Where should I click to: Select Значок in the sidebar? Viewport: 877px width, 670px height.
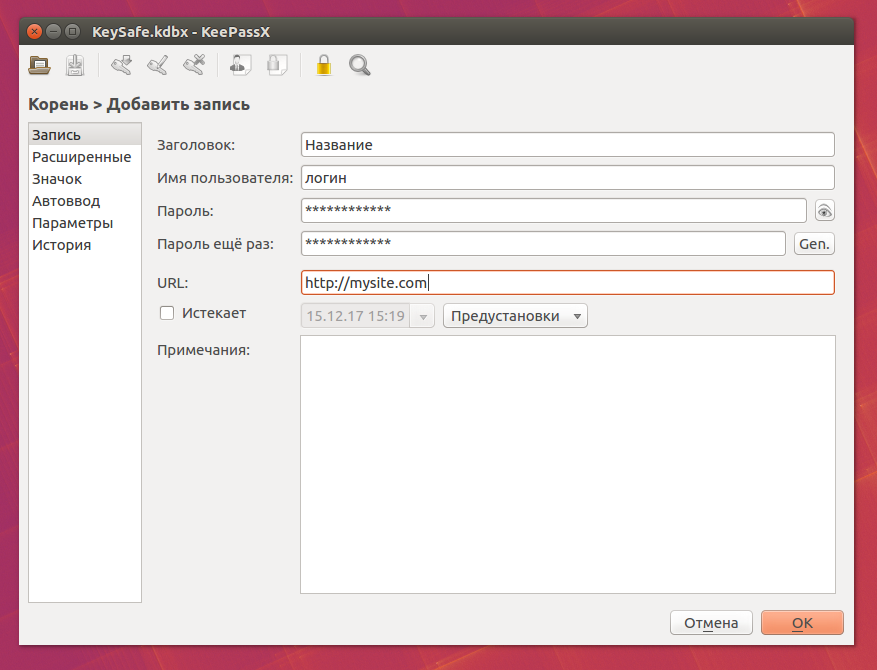(x=57, y=179)
